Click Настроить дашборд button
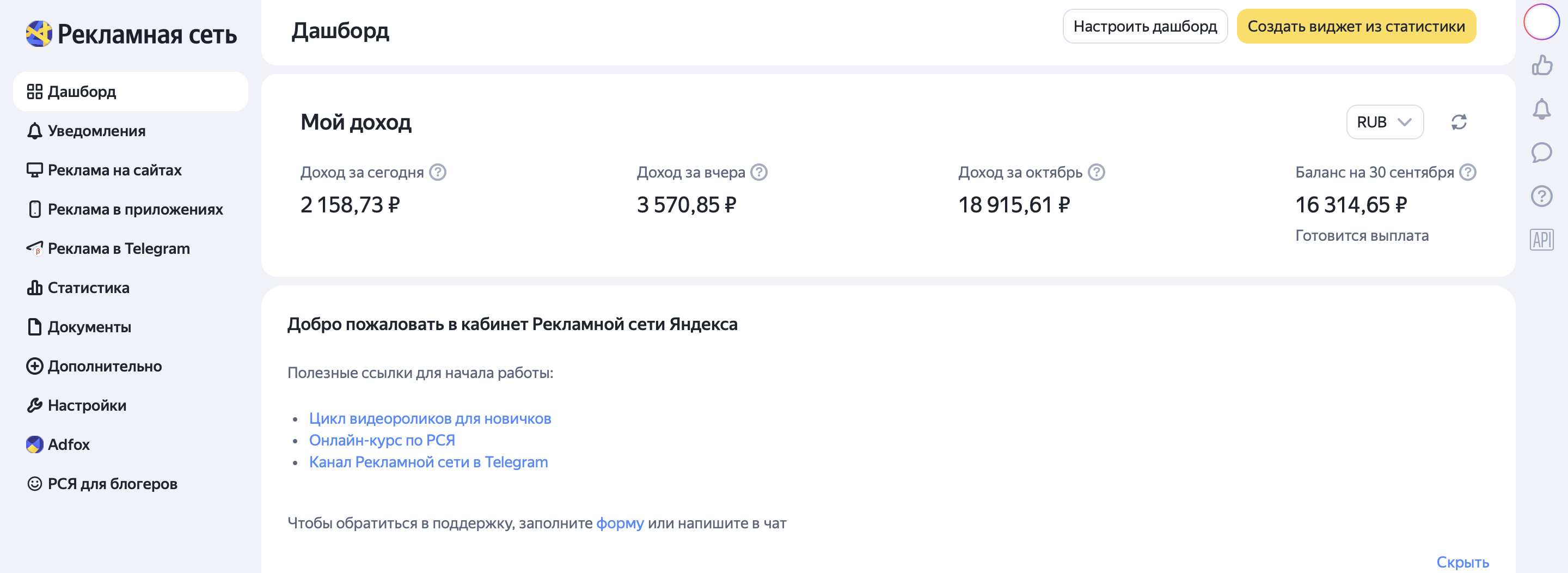The width and height of the screenshot is (1568, 573). pyautogui.click(x=1144, y=26)
